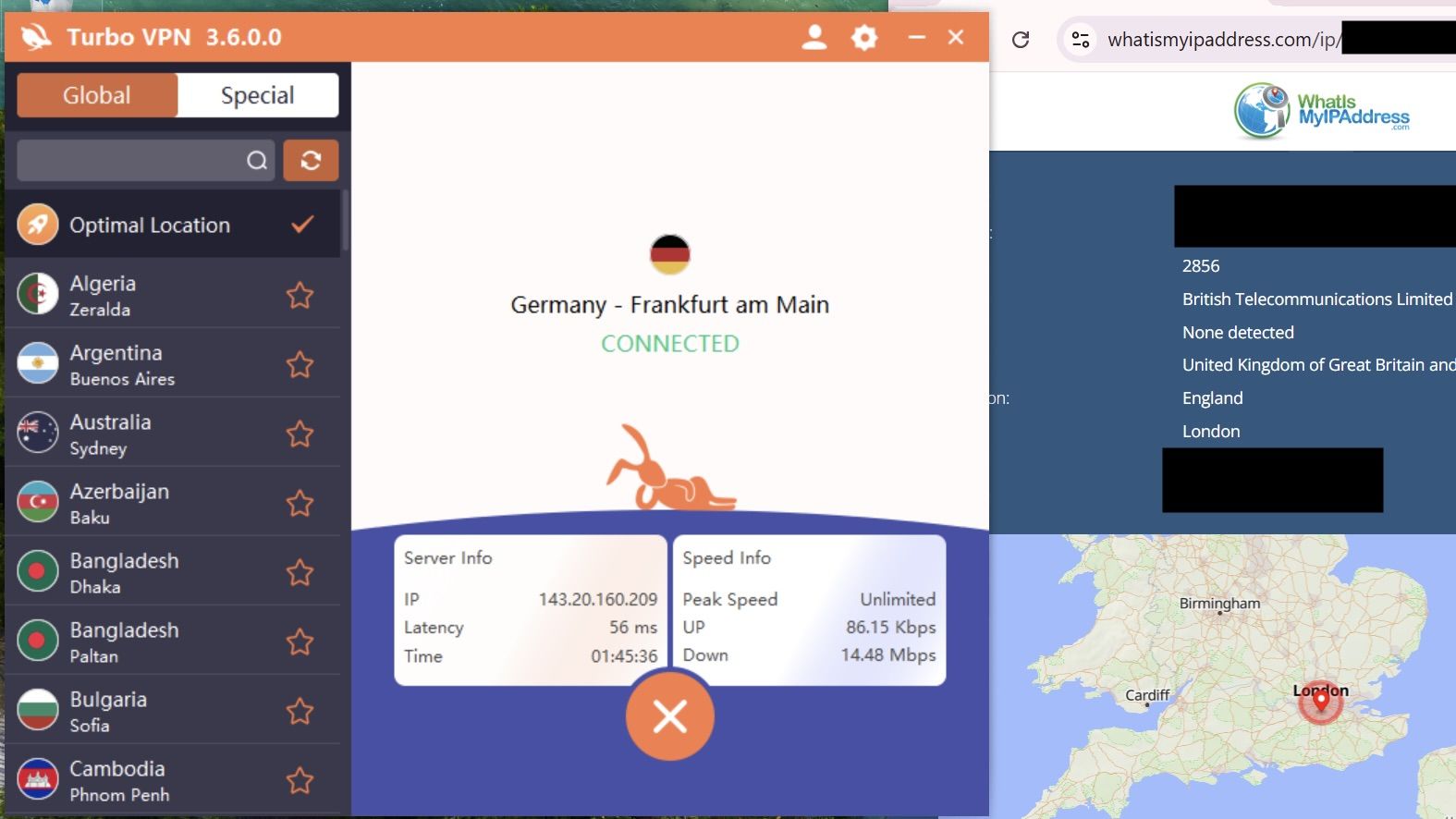Image resolution: width=1456 pixels, height=819 pixels.
Task: Click the Germany flag above the connection status
Action: 670,254
